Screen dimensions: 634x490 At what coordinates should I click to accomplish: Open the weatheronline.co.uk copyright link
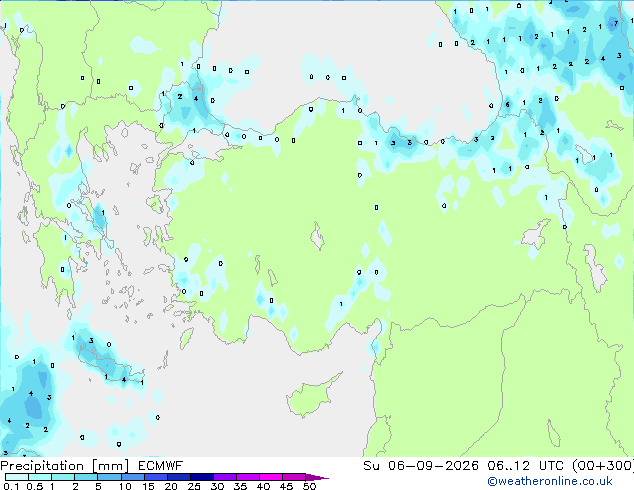point(549,481)
